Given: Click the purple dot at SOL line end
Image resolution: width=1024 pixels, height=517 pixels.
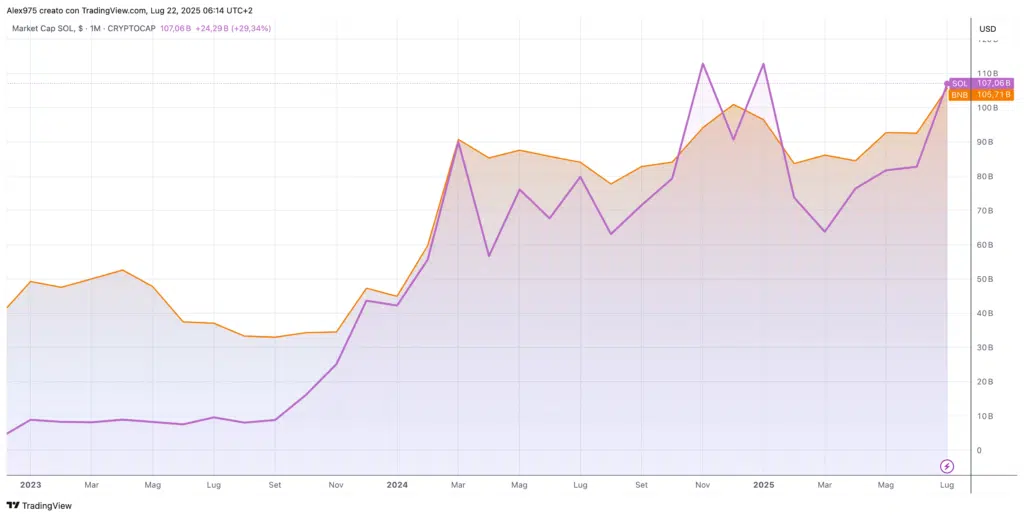Looking at the screenshot, I should click(x=948, y=84).
